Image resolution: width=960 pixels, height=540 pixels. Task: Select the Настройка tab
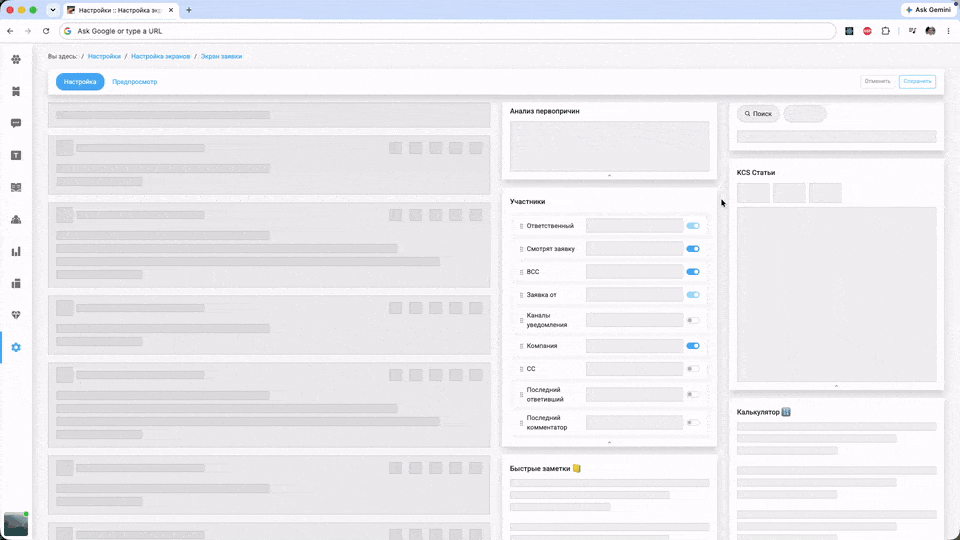(x=80, y=81)
